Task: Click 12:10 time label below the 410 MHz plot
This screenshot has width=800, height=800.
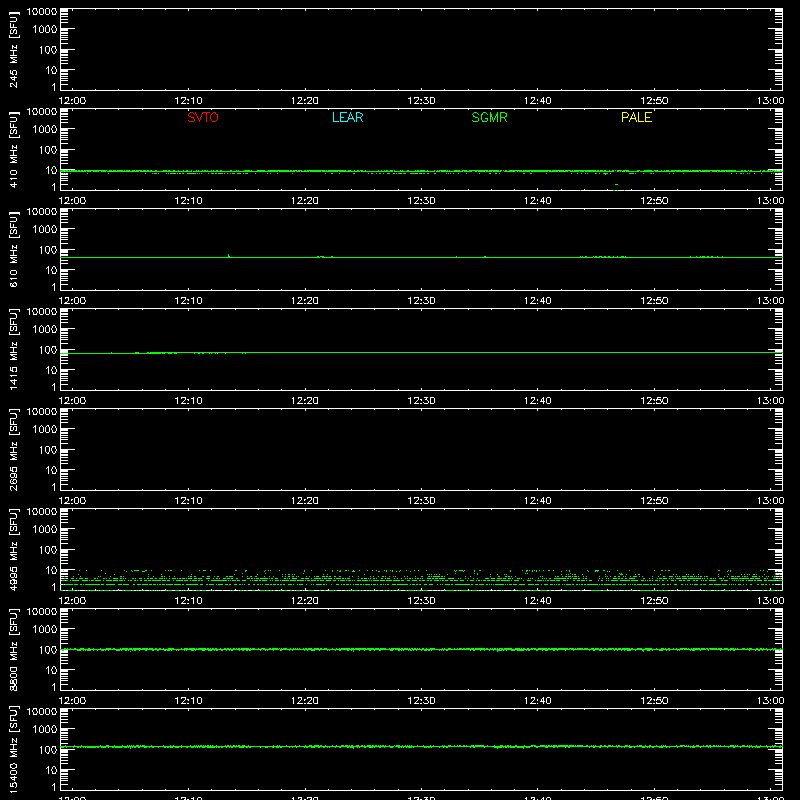Action: pos(188,201)
